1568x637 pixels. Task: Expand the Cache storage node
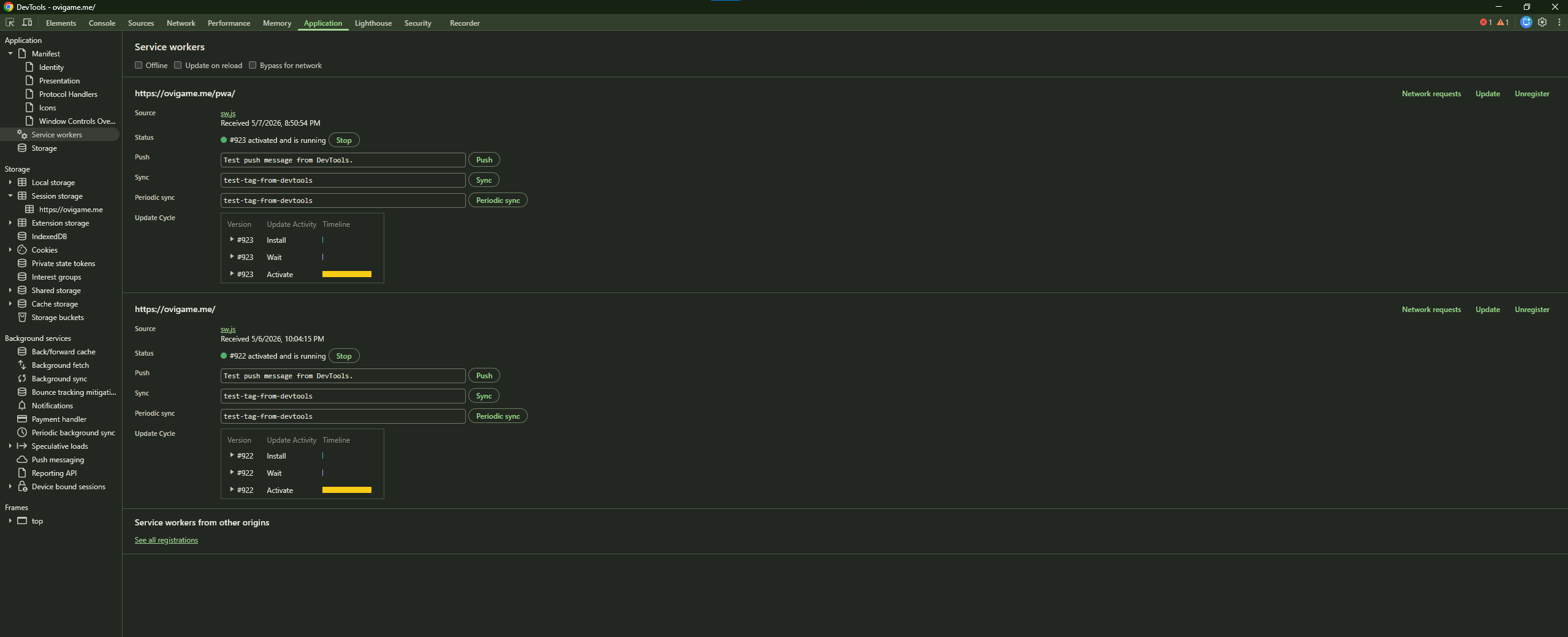tap(10, 304)
